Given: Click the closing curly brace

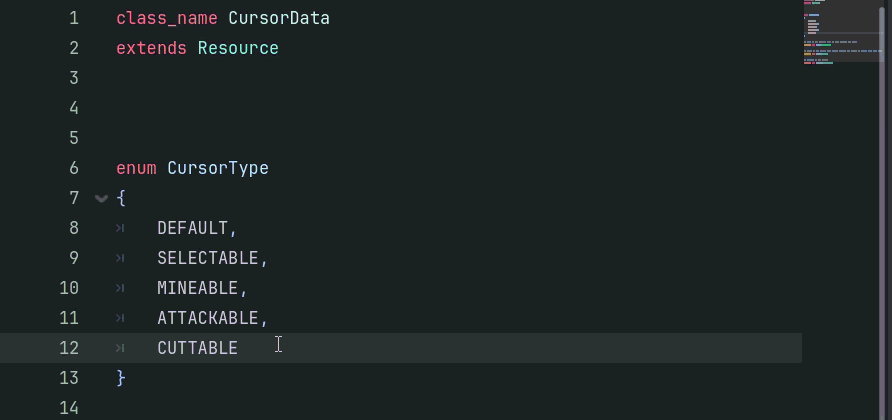Looking at the screenshot, I should tap(121, 378).
